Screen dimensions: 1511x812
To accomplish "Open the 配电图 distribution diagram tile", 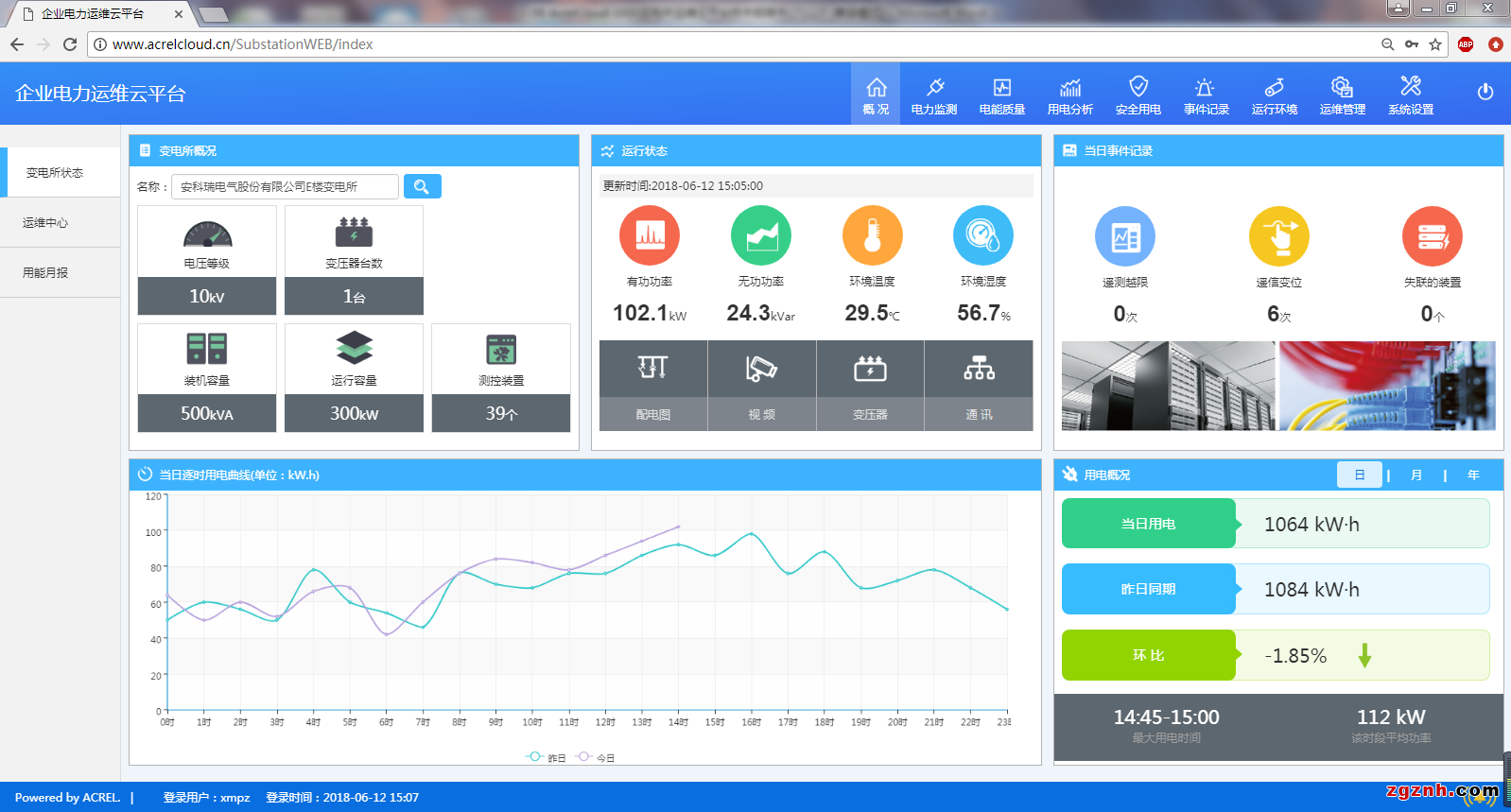I will (x=653, y=386).
